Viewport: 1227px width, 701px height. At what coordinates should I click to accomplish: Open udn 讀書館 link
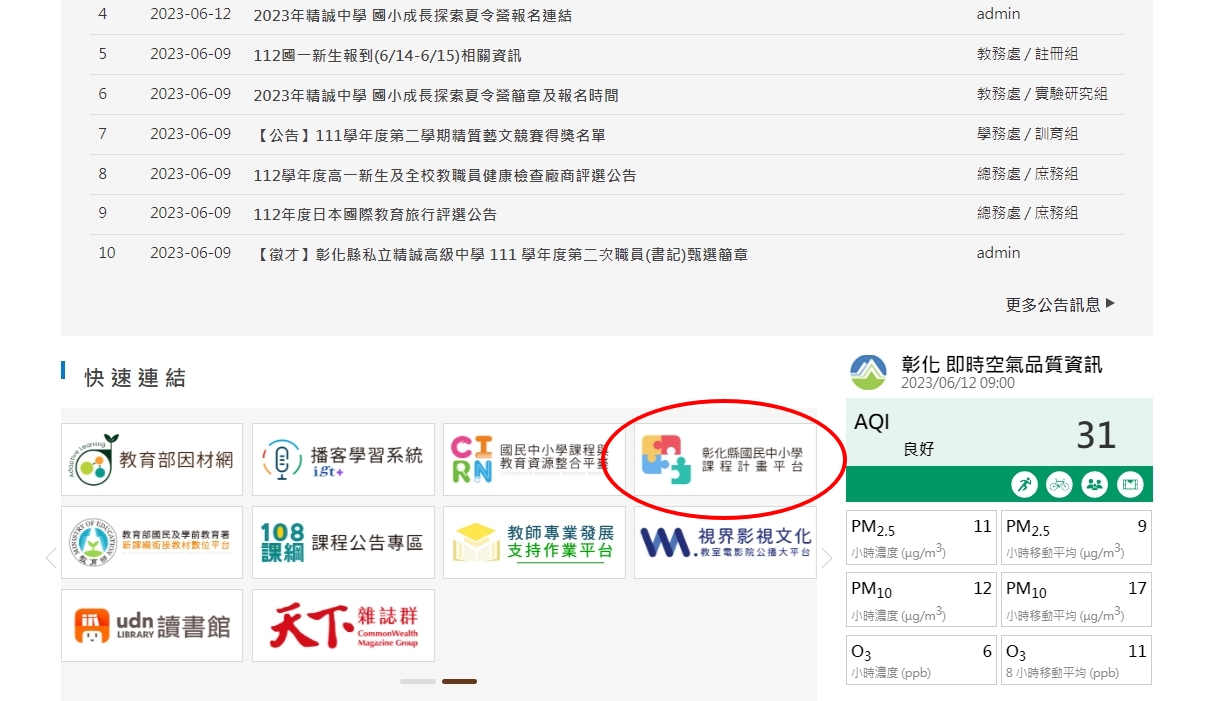[152, 625]
